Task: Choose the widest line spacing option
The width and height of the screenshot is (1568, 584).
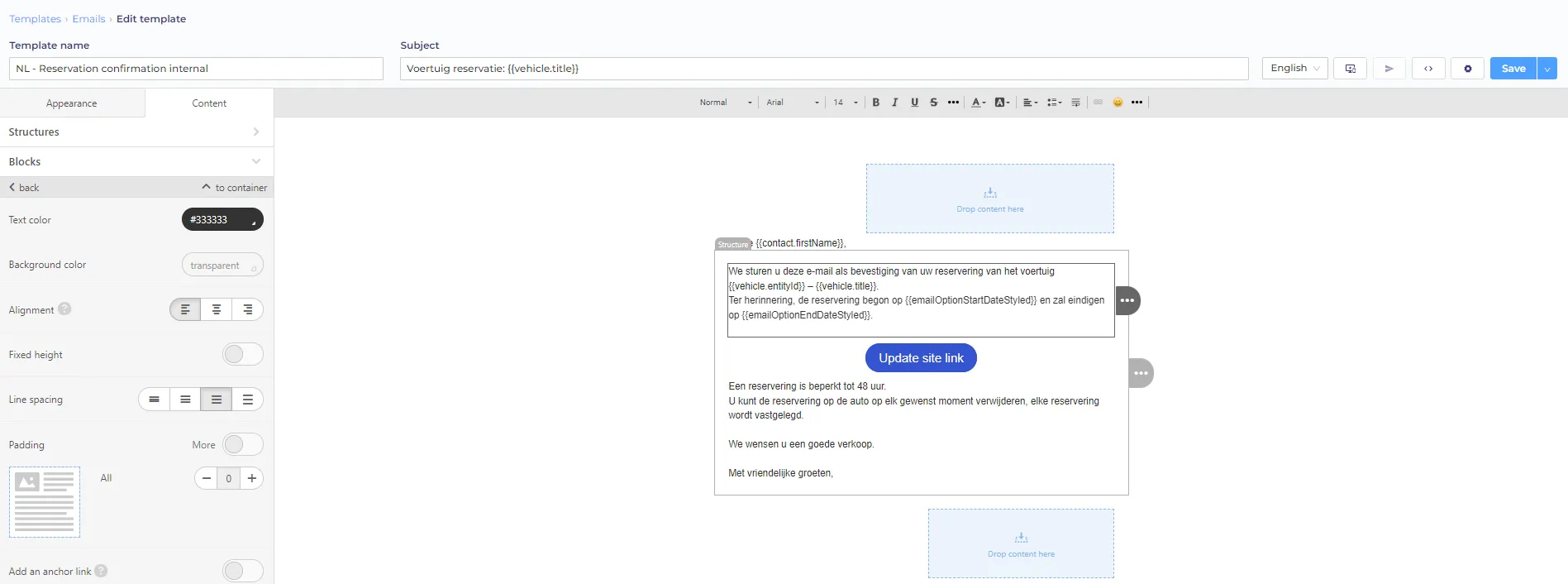Action: [x=248, y=400]
